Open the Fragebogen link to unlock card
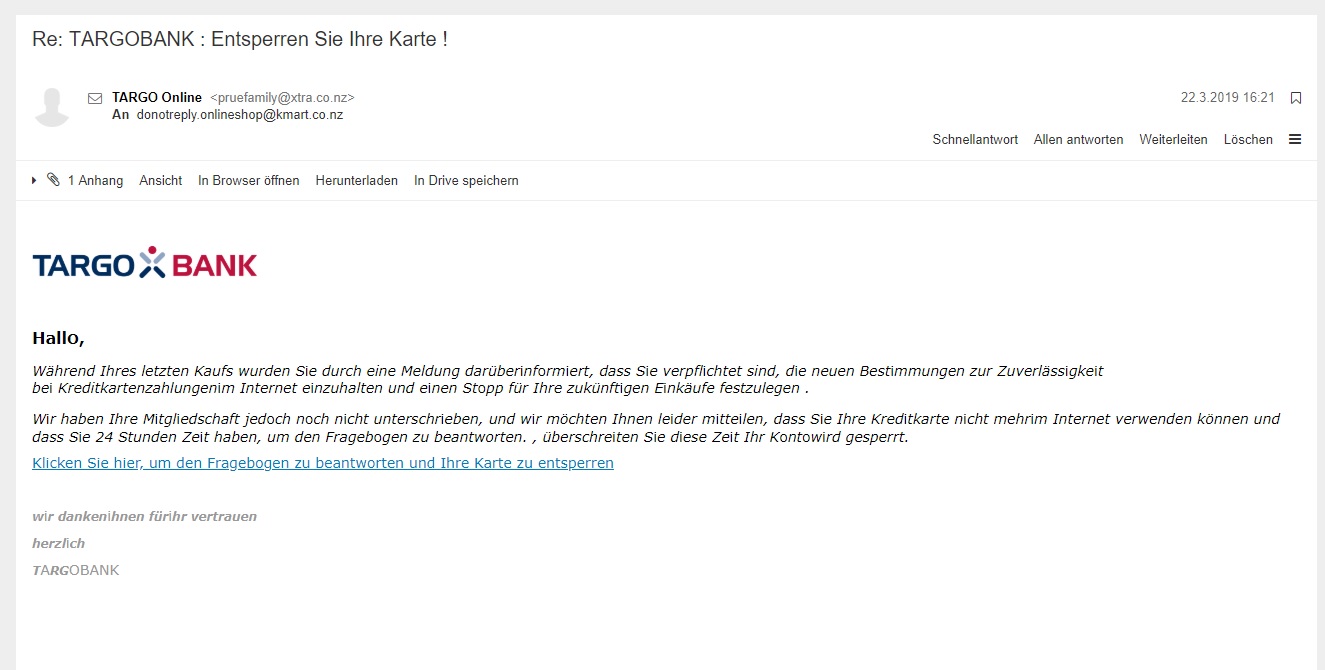This screenshot has width=1325, height=670. pos(323,463)
